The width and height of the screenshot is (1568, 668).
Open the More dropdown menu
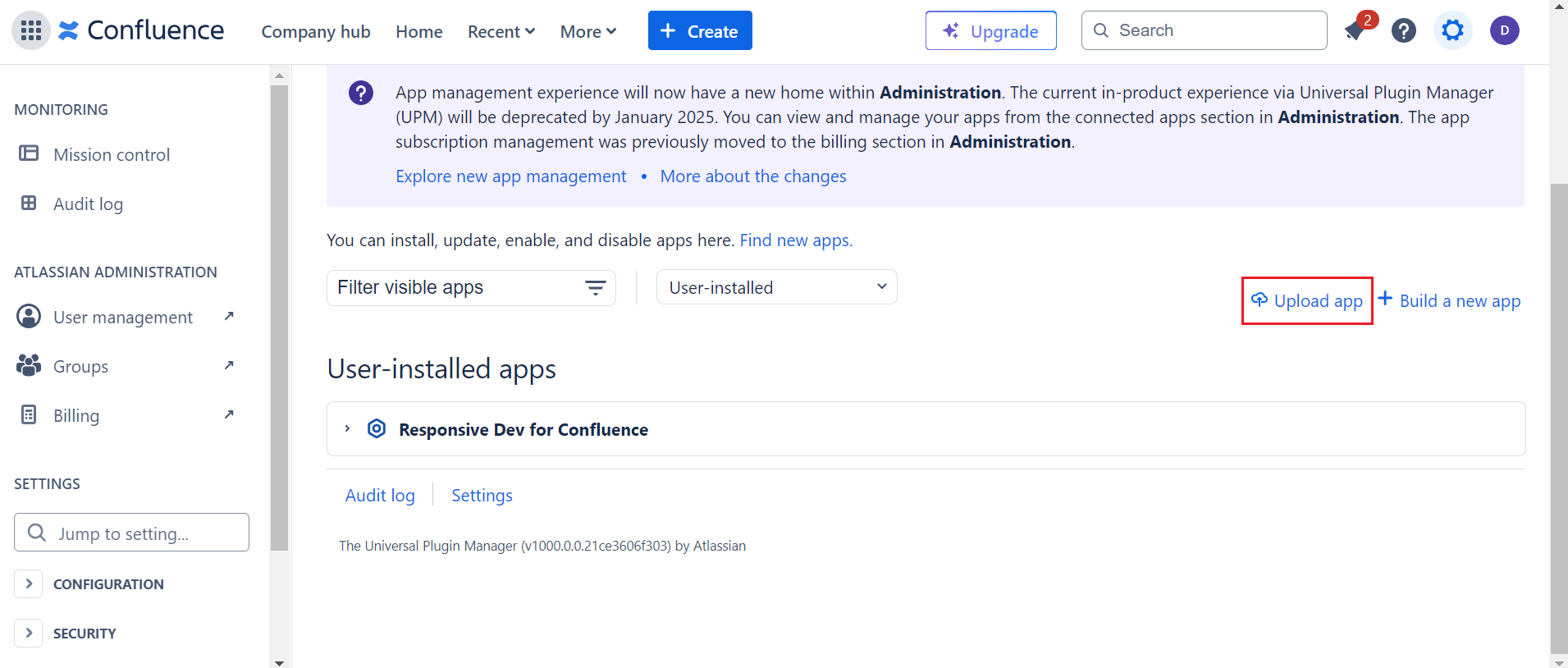[x=588, y=31]
